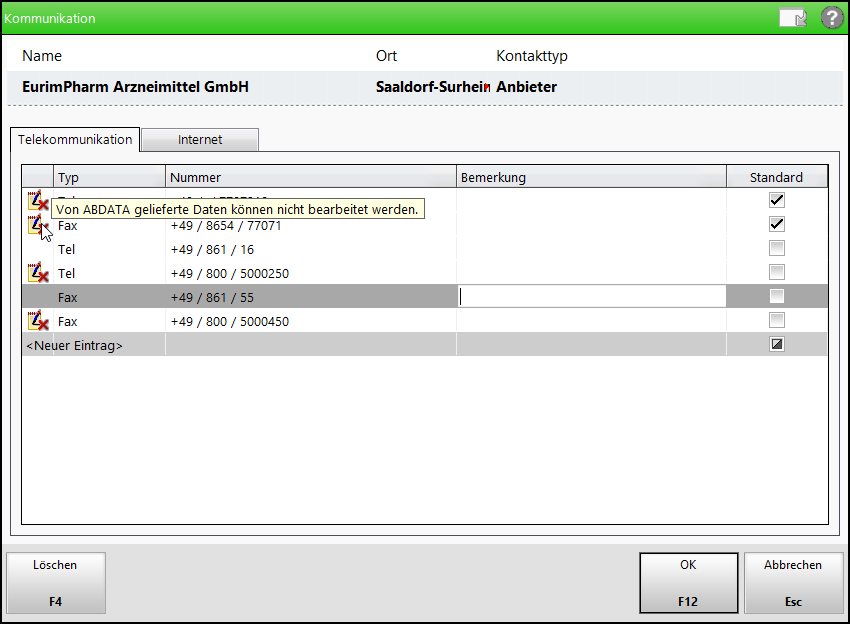Check Standard for Fax +49 / 800 / 5000450
This screenshot has height=624, width=850.
777,320
